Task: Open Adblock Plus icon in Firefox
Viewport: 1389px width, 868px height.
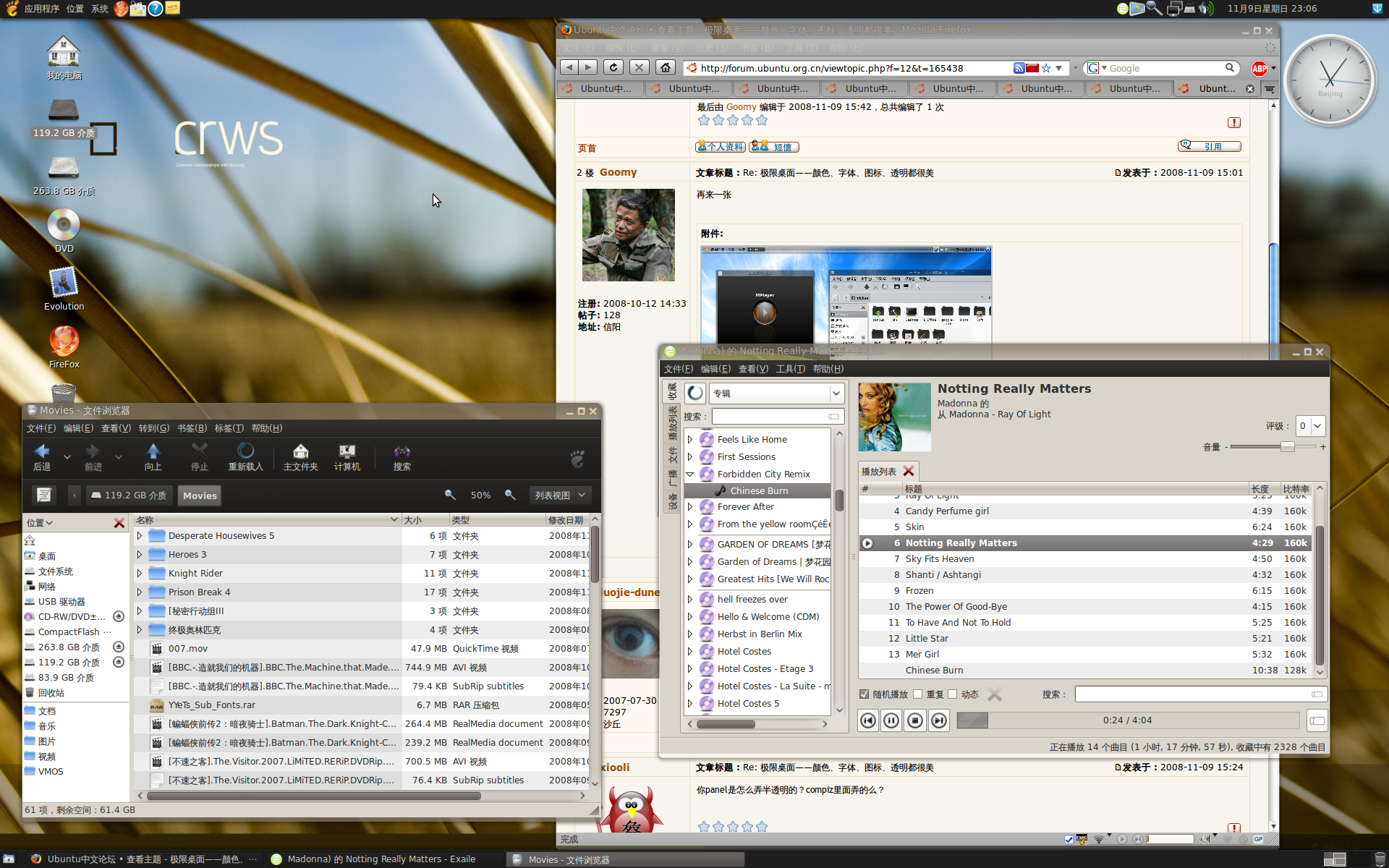Action: [x=1260, y=68]
